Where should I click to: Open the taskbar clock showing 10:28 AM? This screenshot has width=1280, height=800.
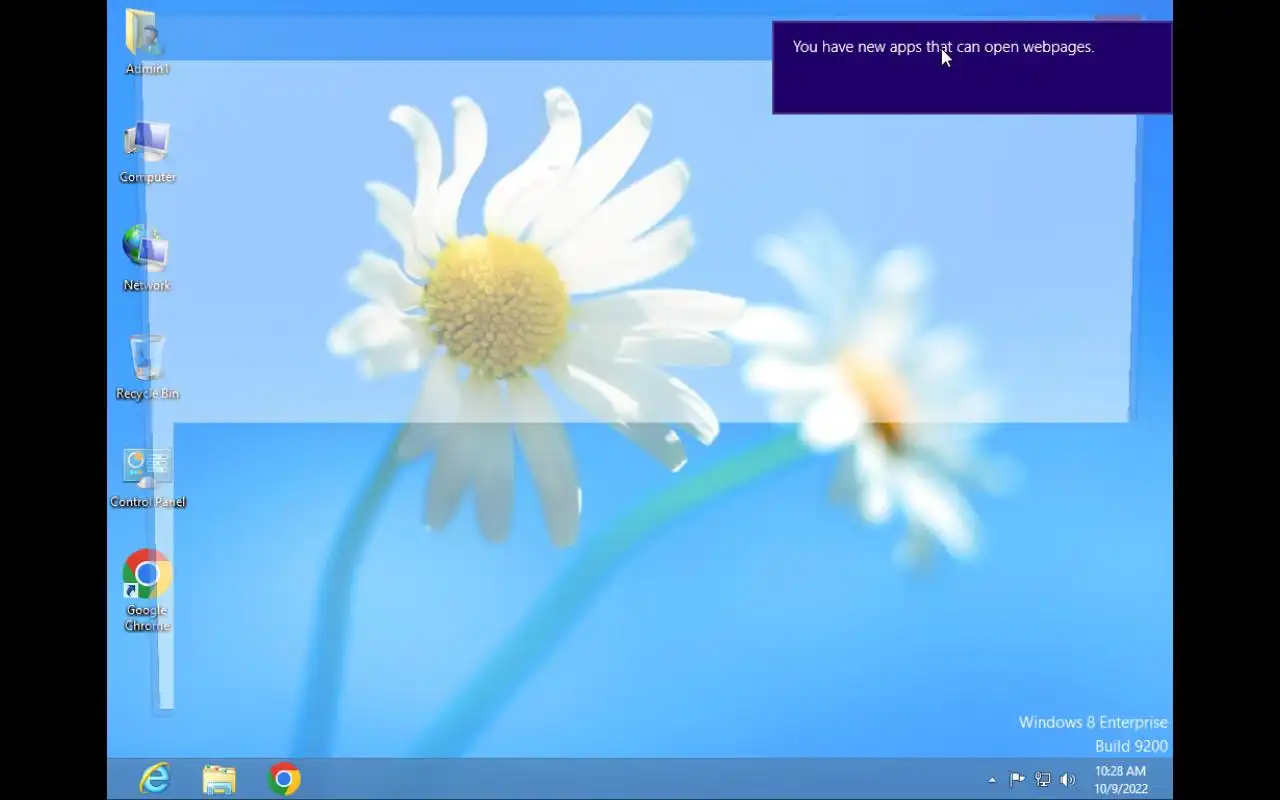[x=1120, y=780]
